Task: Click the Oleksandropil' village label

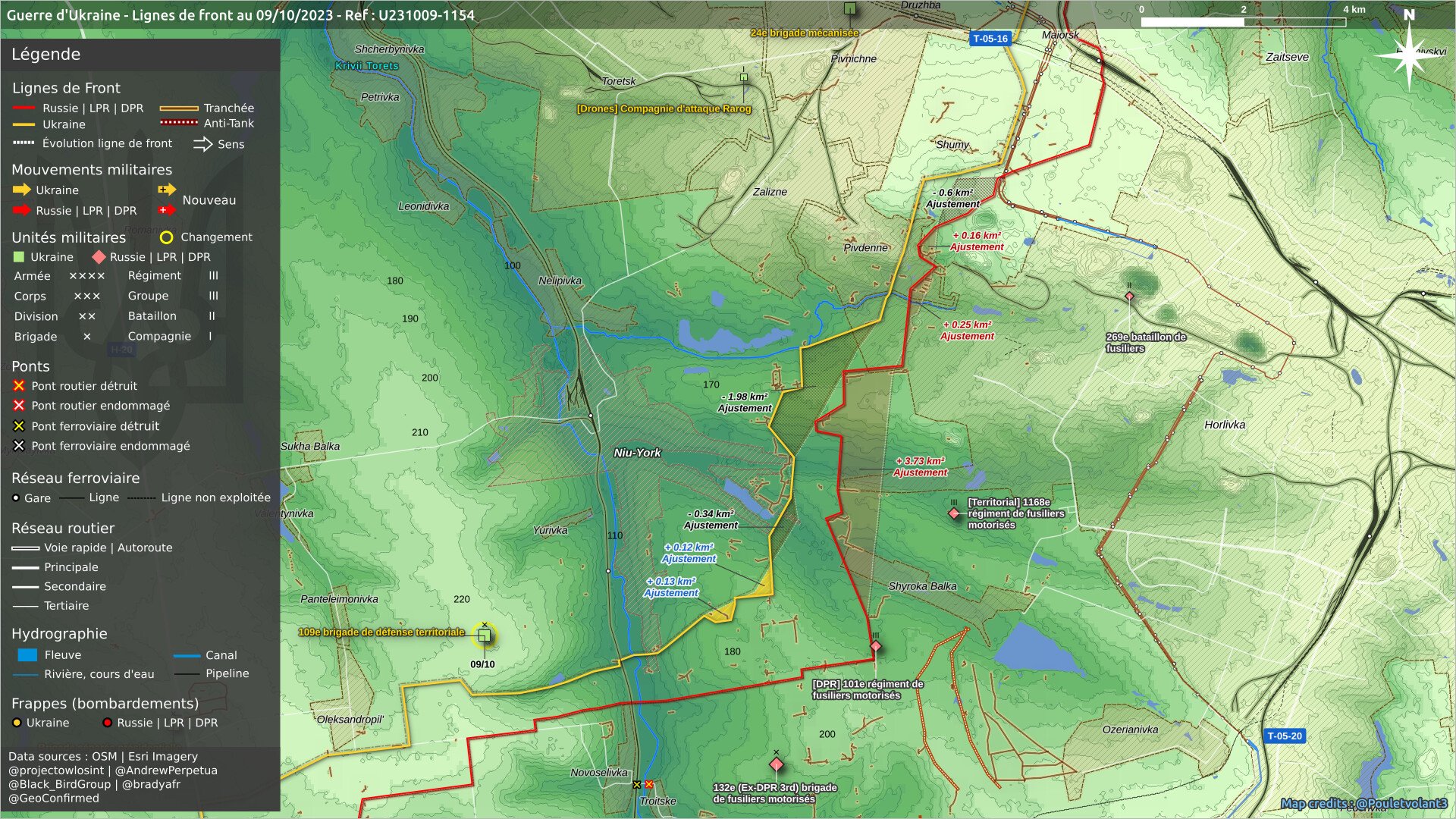Action: [x=350, y=720]
